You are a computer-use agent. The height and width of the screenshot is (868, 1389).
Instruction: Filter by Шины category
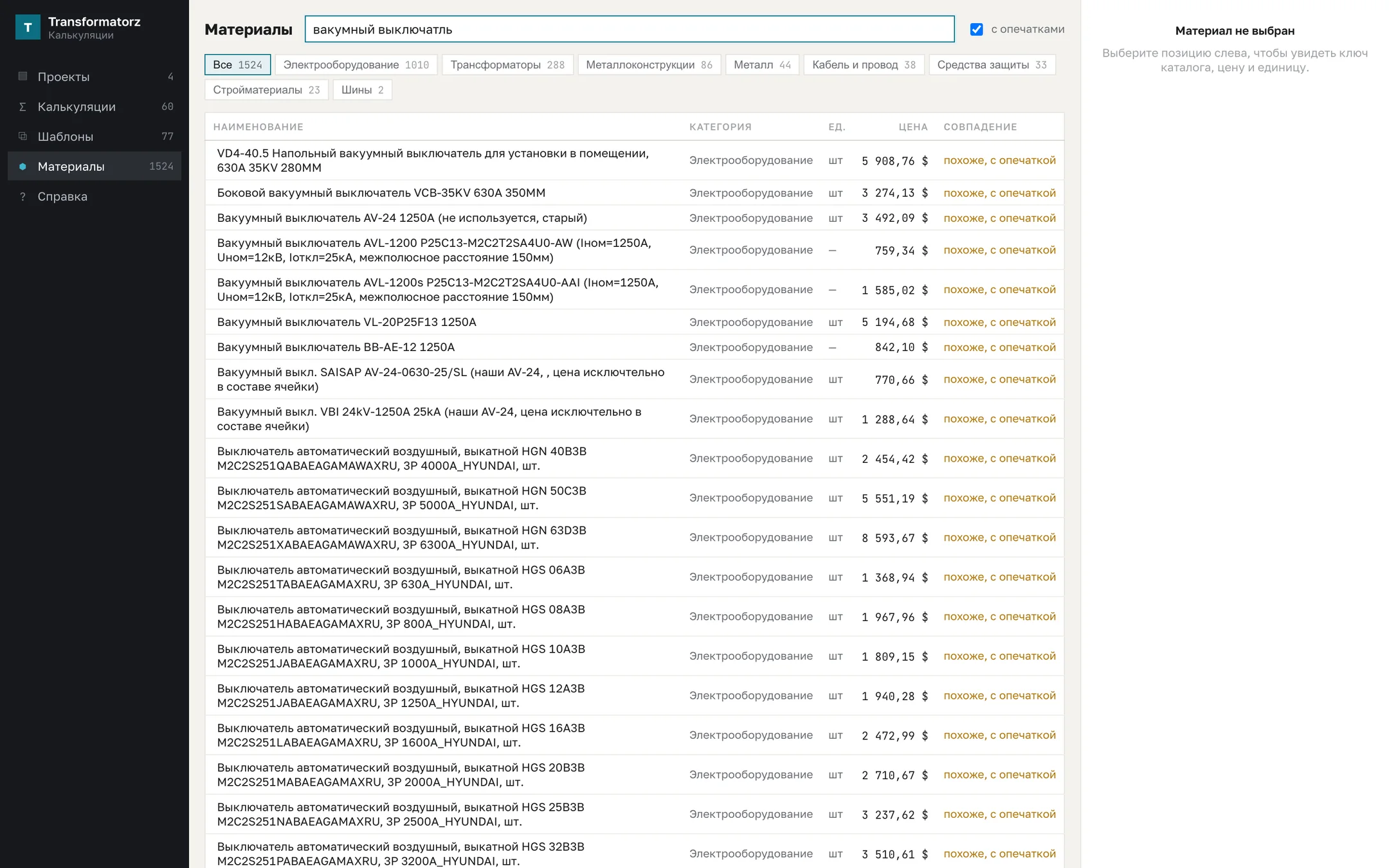pyautogui.click(x=362, y=90)
